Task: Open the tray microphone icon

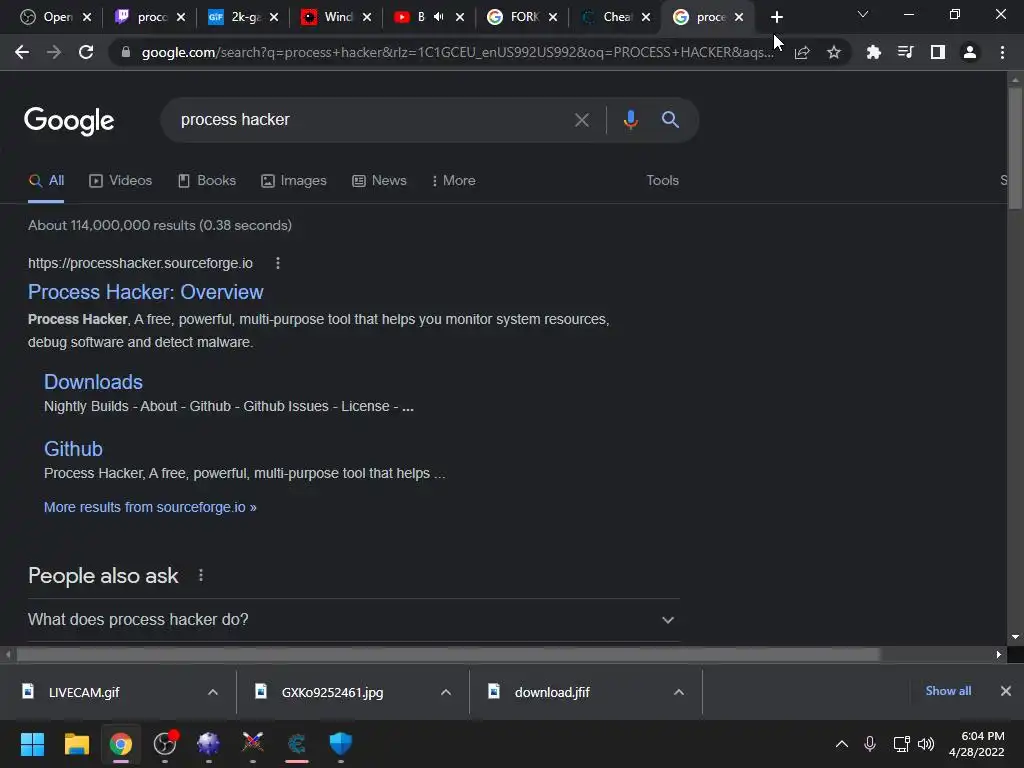Action: pyautogui.click(x=870, y=744)
